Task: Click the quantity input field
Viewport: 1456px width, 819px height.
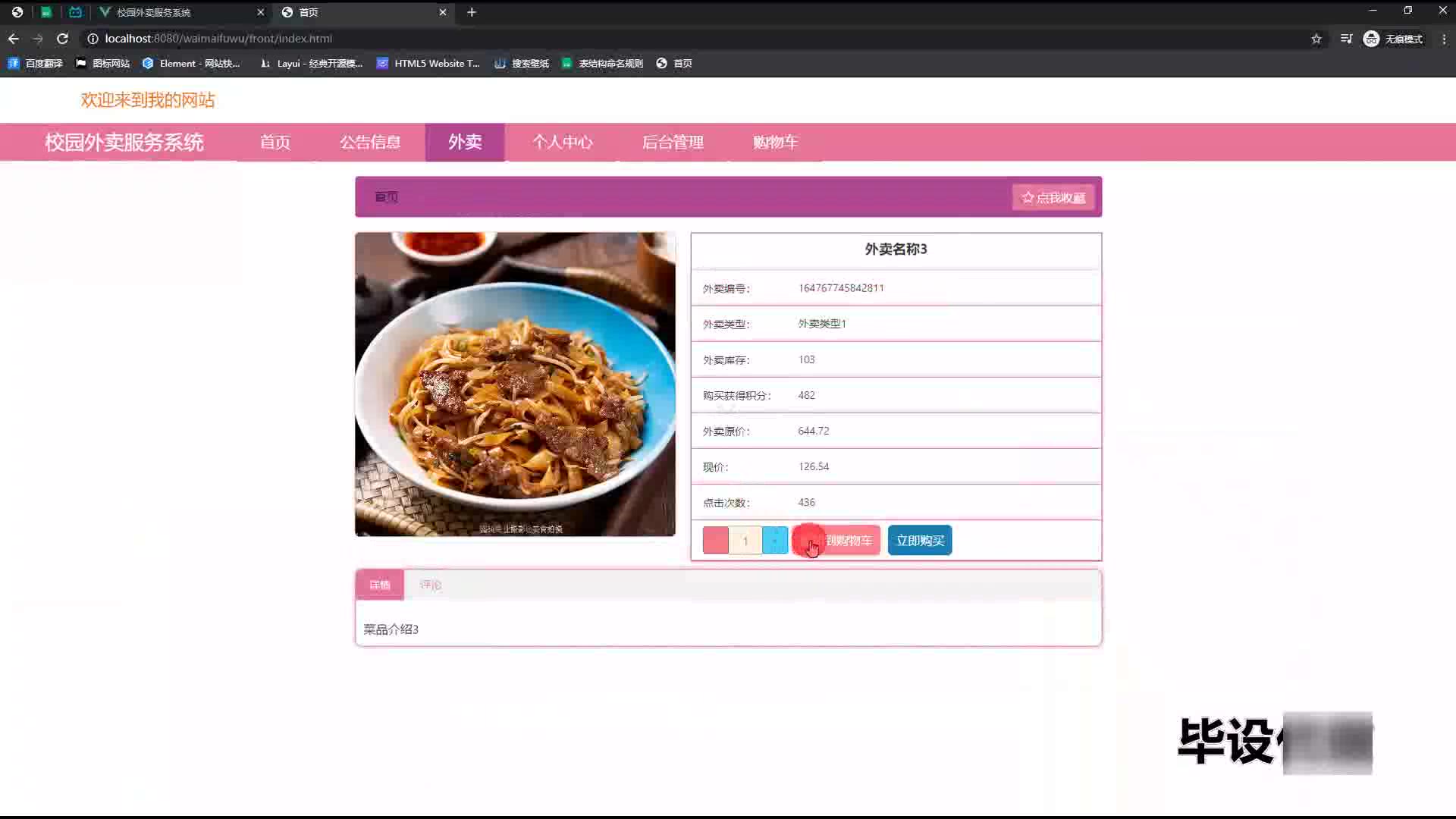Action: [745, 541]
